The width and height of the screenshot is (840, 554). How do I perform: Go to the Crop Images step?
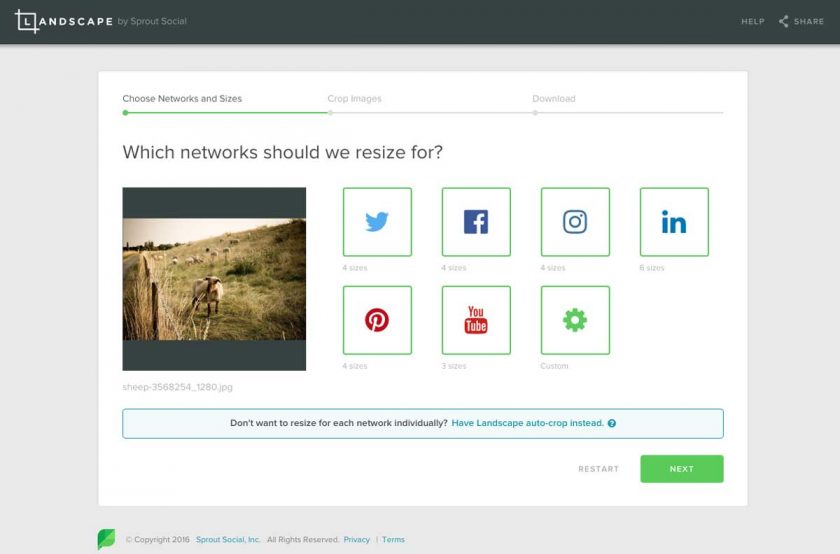355,99
